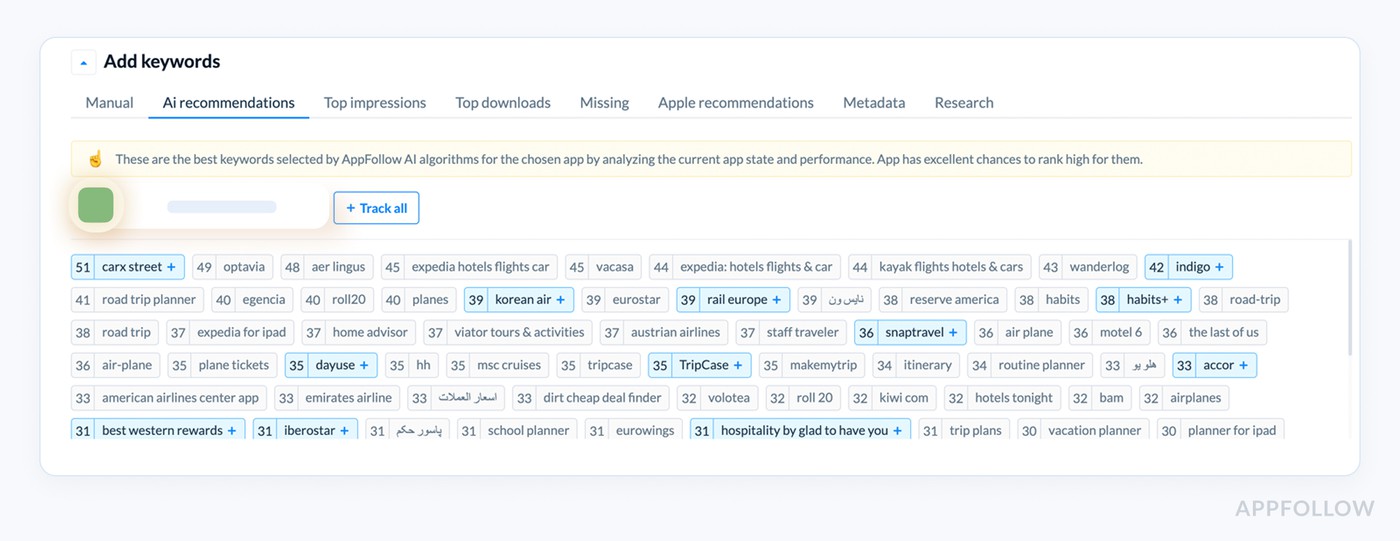The width and height of the screenshot is (1400, 541).
Task: Select hotels tonight keyword
Action: click(1002, 397)
